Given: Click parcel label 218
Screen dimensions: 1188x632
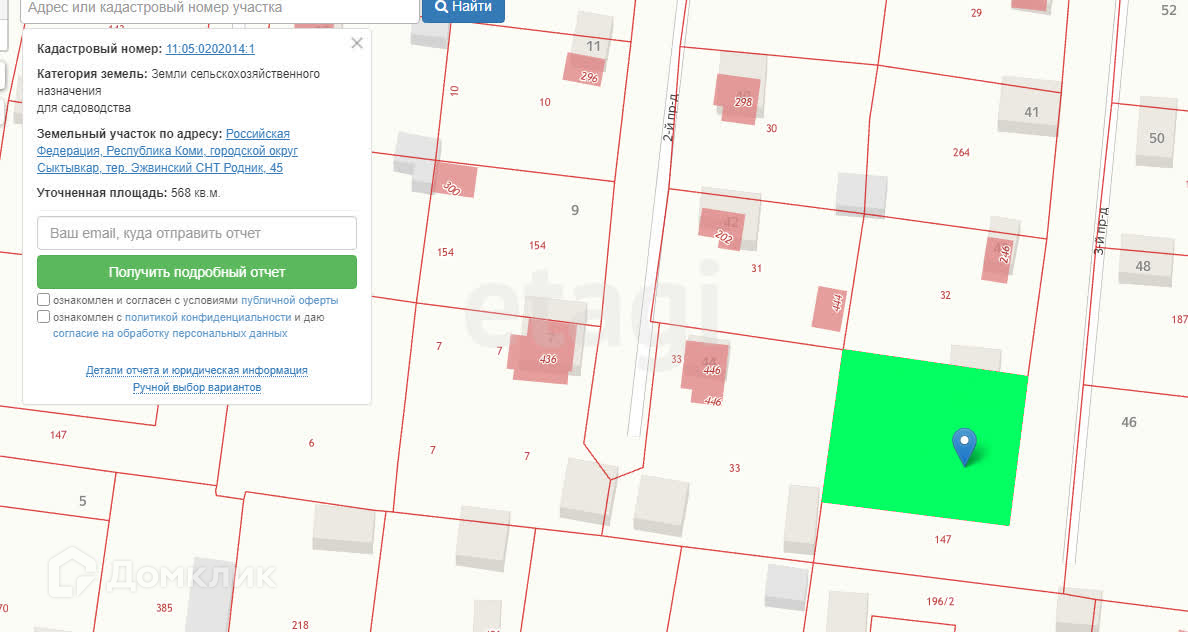Looking at the screenshot, I should pos(300,625).
